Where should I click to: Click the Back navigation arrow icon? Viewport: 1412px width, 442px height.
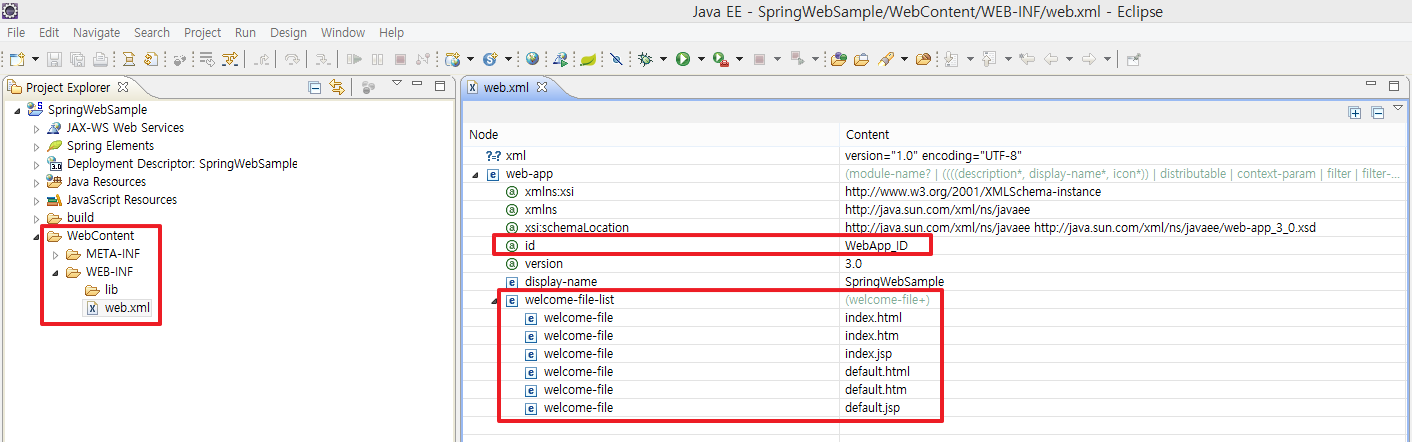tap(1050, 59)
